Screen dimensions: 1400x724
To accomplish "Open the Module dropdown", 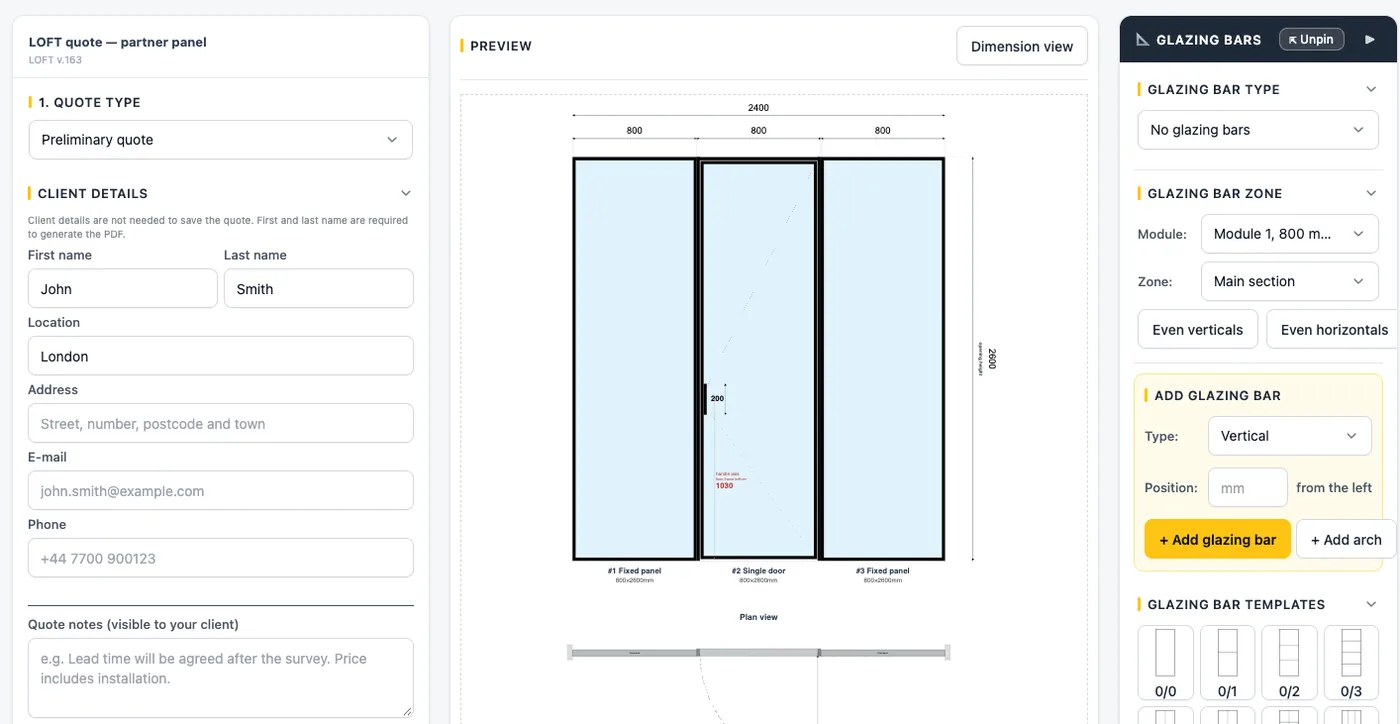I will (1289, 234).
